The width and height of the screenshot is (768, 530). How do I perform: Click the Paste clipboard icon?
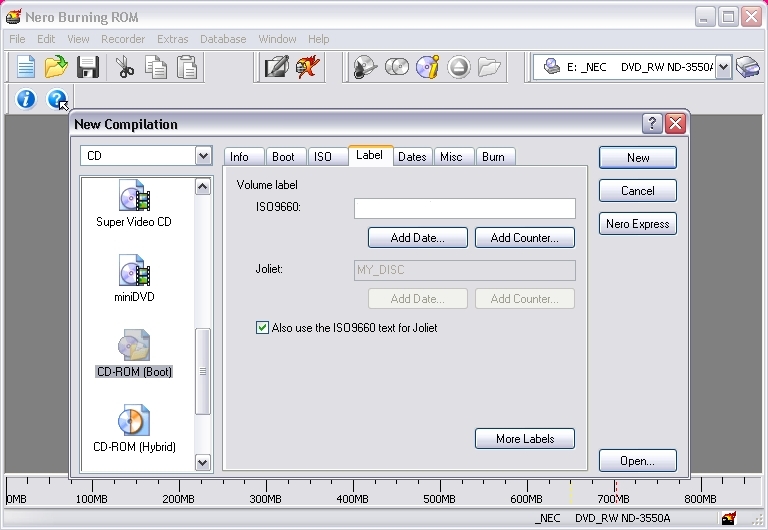tap(187, 67)
